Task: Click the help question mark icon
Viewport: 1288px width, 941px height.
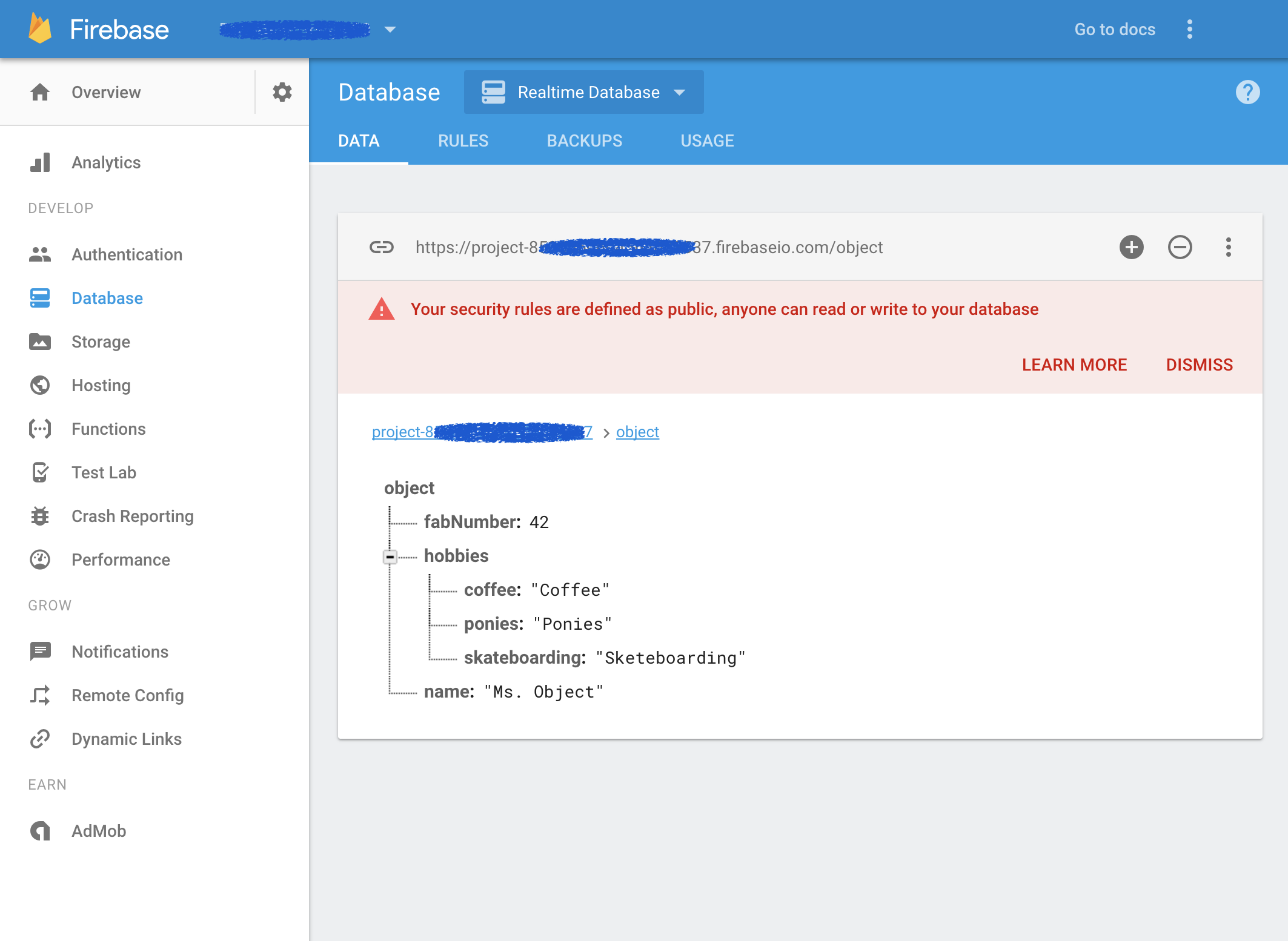Action: [x=1248, y=92]
